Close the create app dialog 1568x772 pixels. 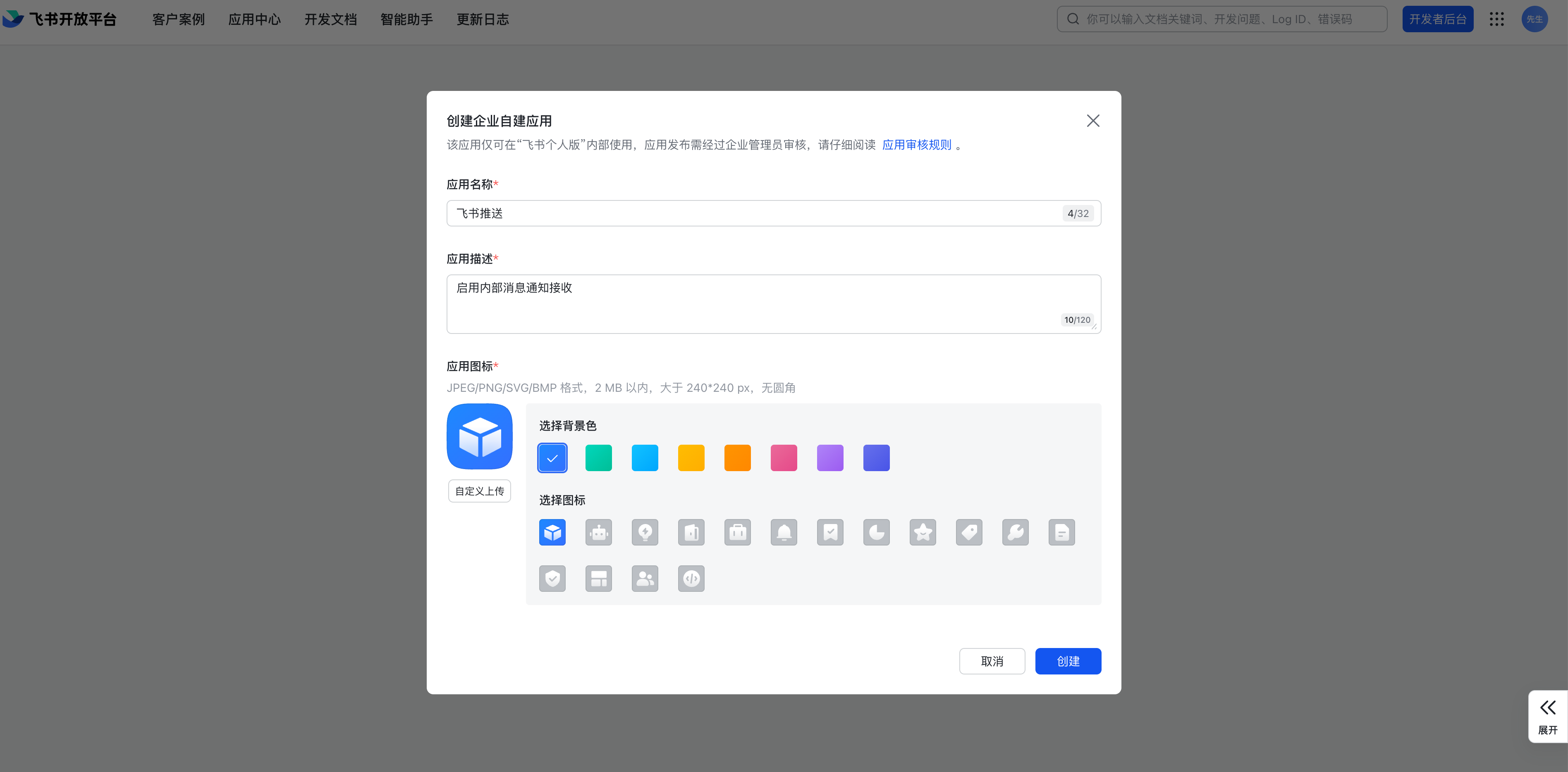tap(1092, 120)
